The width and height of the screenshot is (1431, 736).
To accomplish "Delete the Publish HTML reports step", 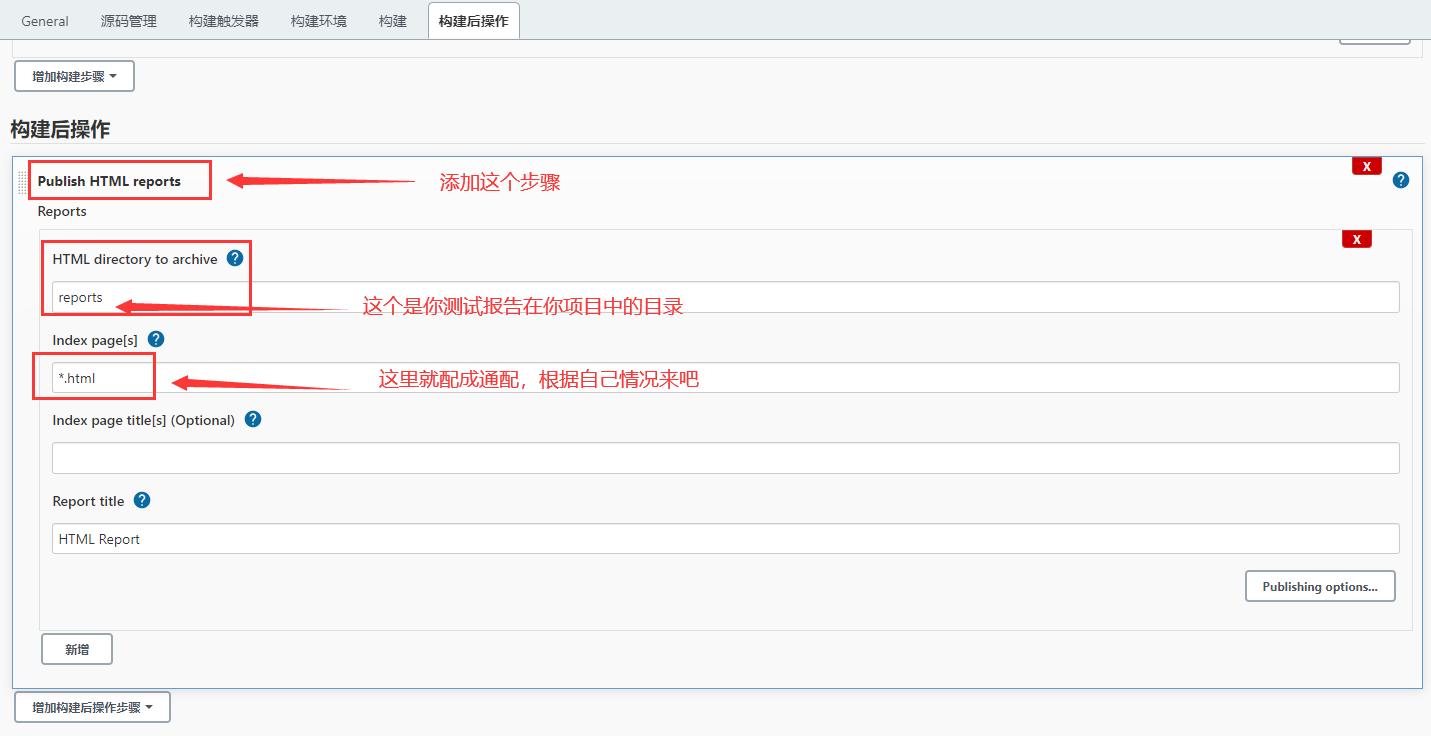I will (x=1366, y=166).
